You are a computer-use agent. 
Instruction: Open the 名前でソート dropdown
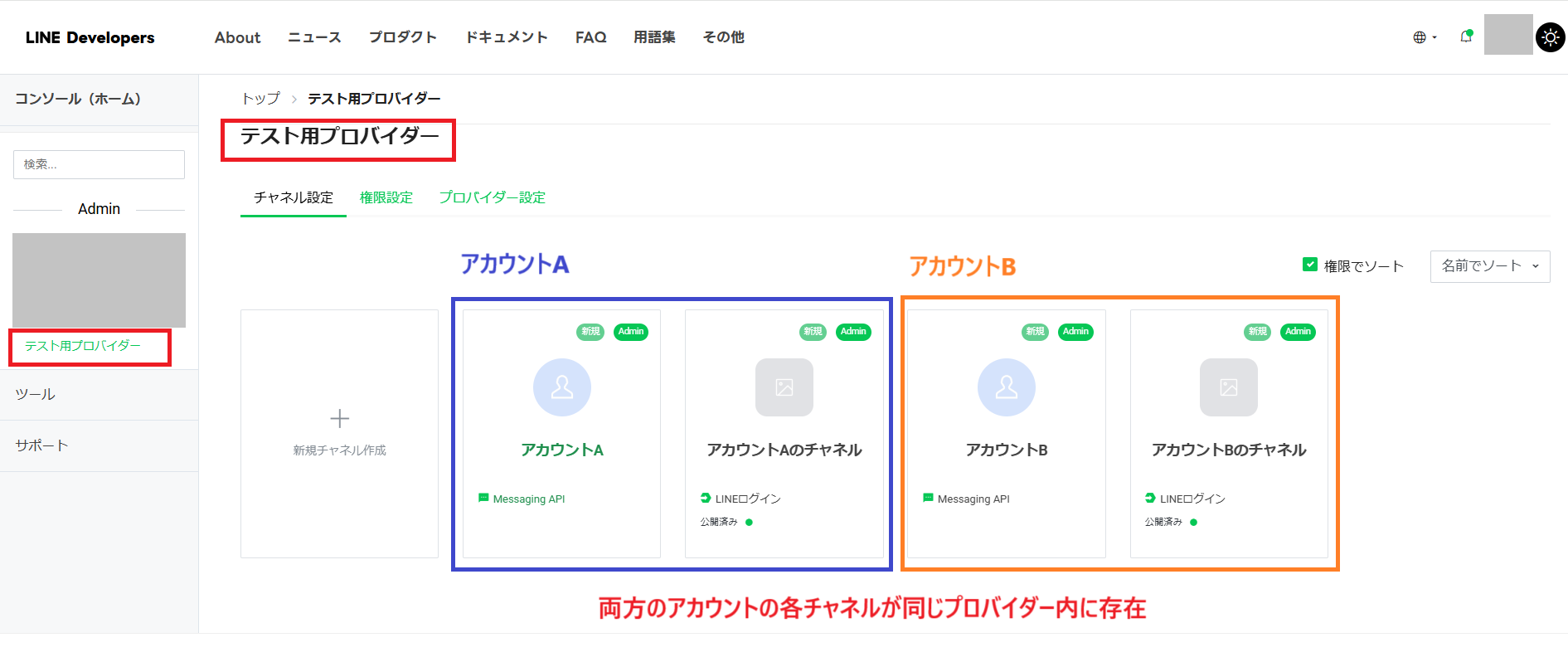[x=1490, y=266]
